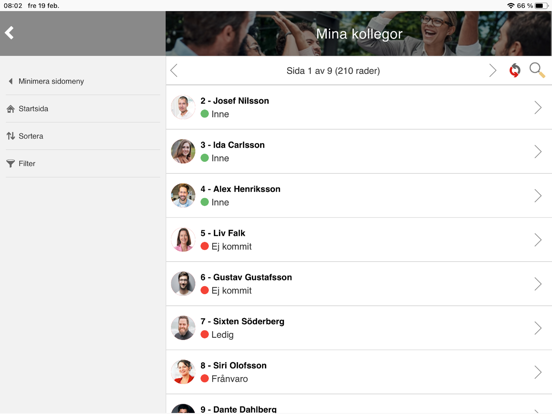Click Alex Henriksson's profile photo
The image size is (552, 414).
[x=183, y=195]
